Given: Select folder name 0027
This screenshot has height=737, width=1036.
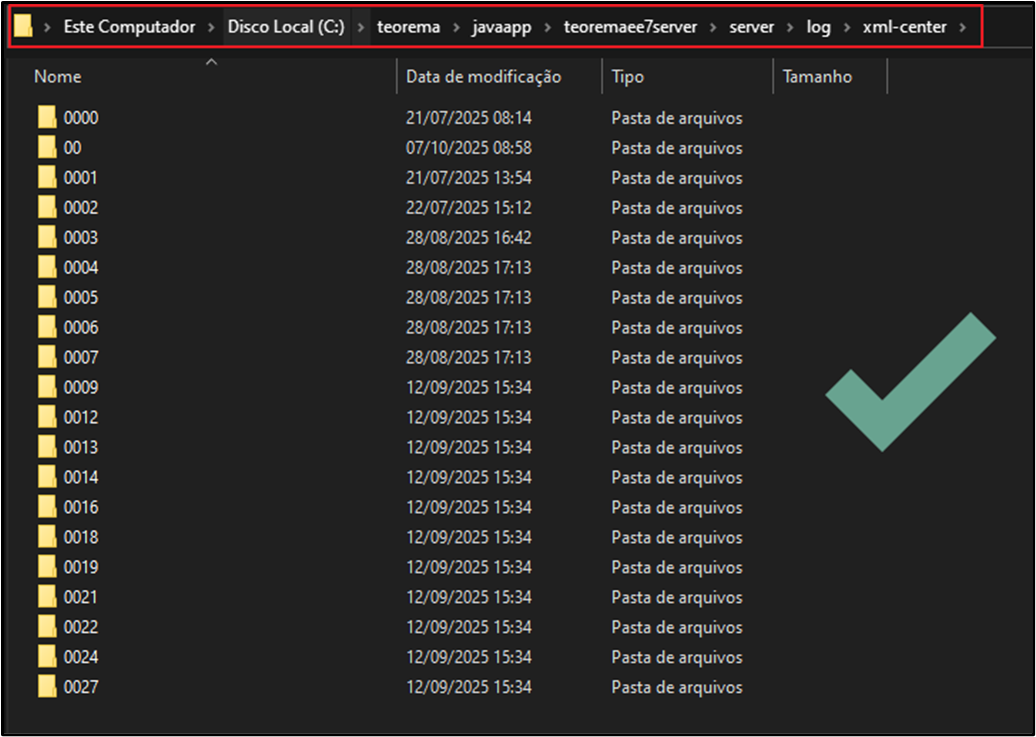Looking at the screenshot, I should click(81, 687).
